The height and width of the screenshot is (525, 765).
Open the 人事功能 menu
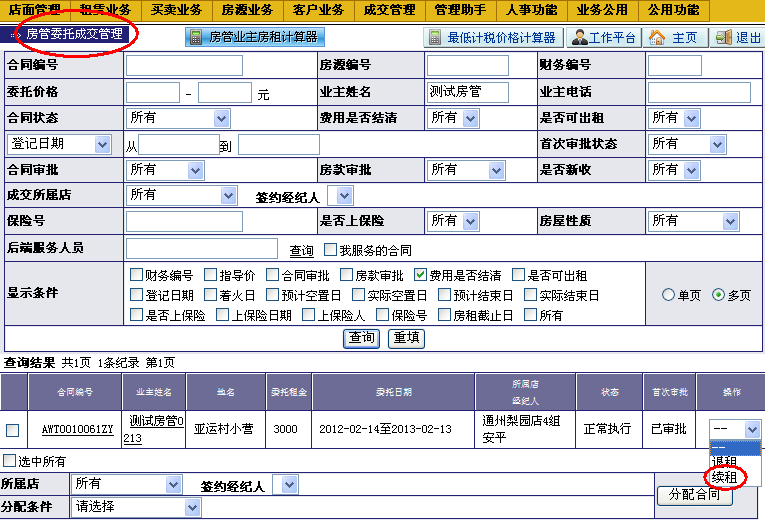pos(531,10)
